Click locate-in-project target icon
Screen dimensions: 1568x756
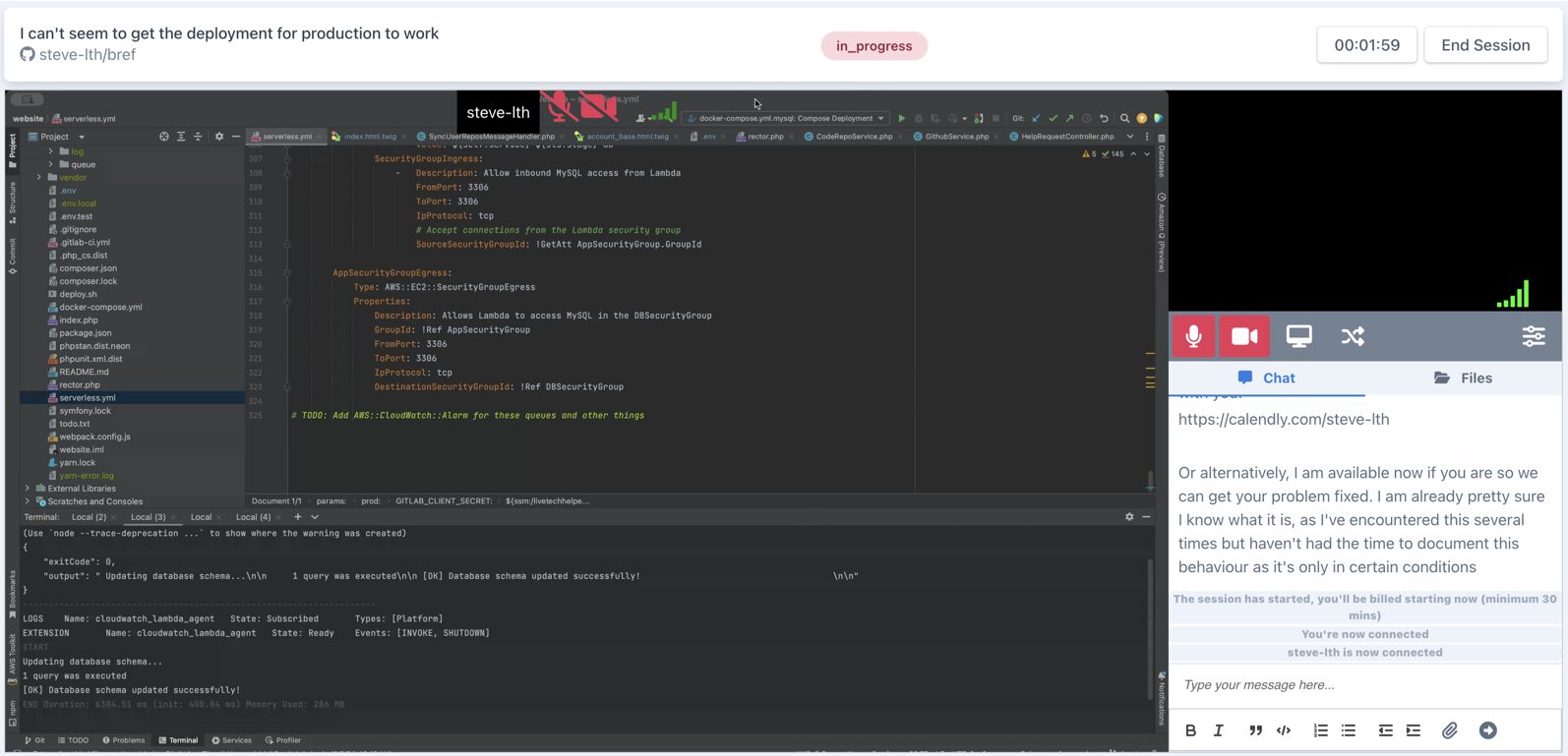point(164,137)
